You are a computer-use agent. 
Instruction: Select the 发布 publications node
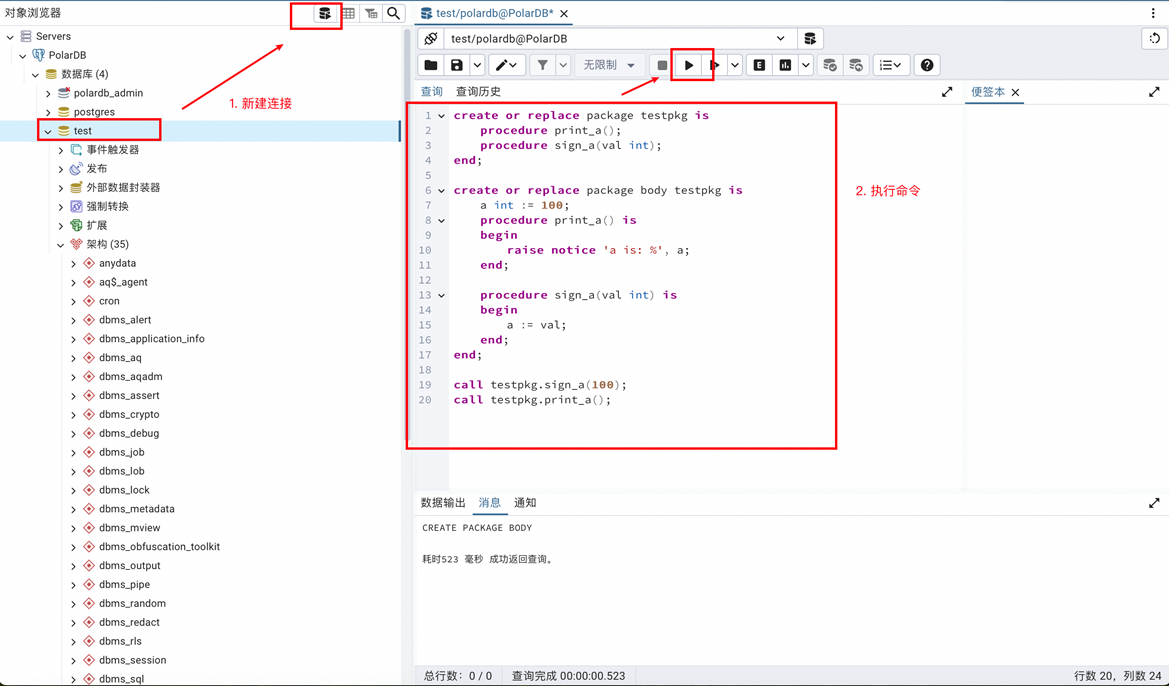point(97,169)
